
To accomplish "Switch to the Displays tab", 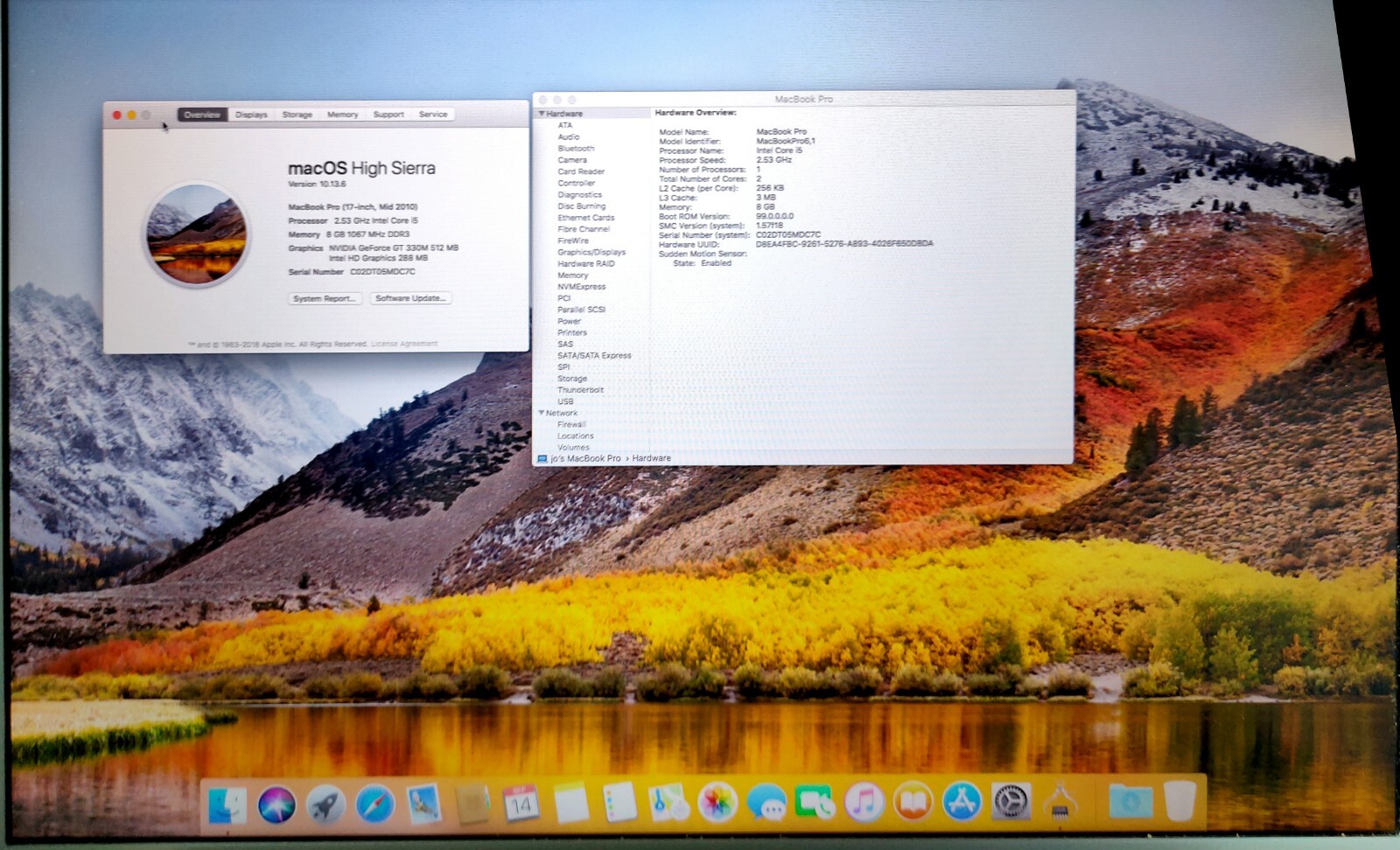I will (251, 115).
